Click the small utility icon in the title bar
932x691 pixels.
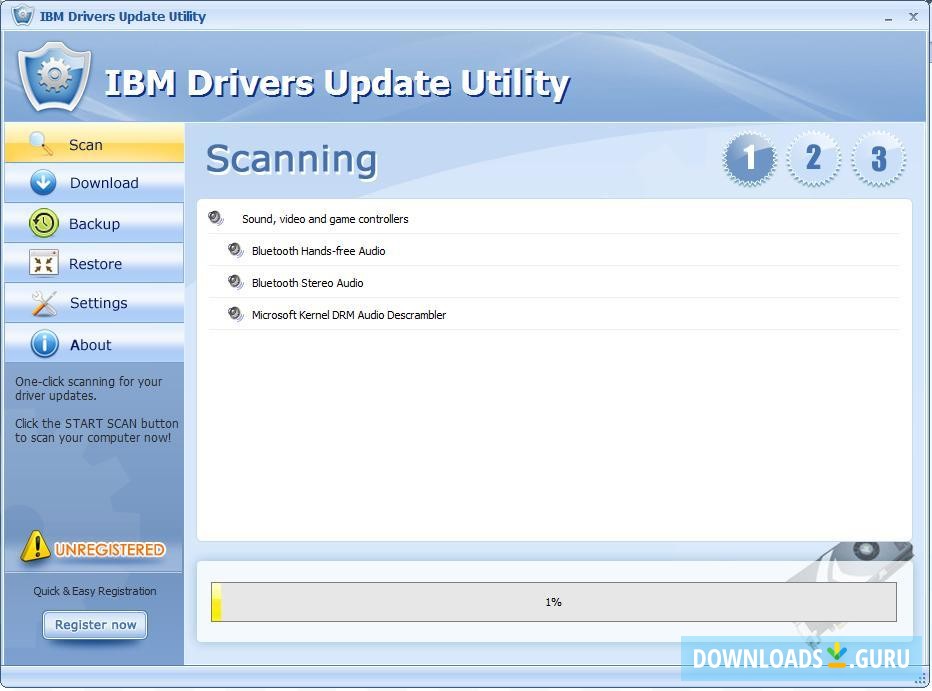(21, 16)
